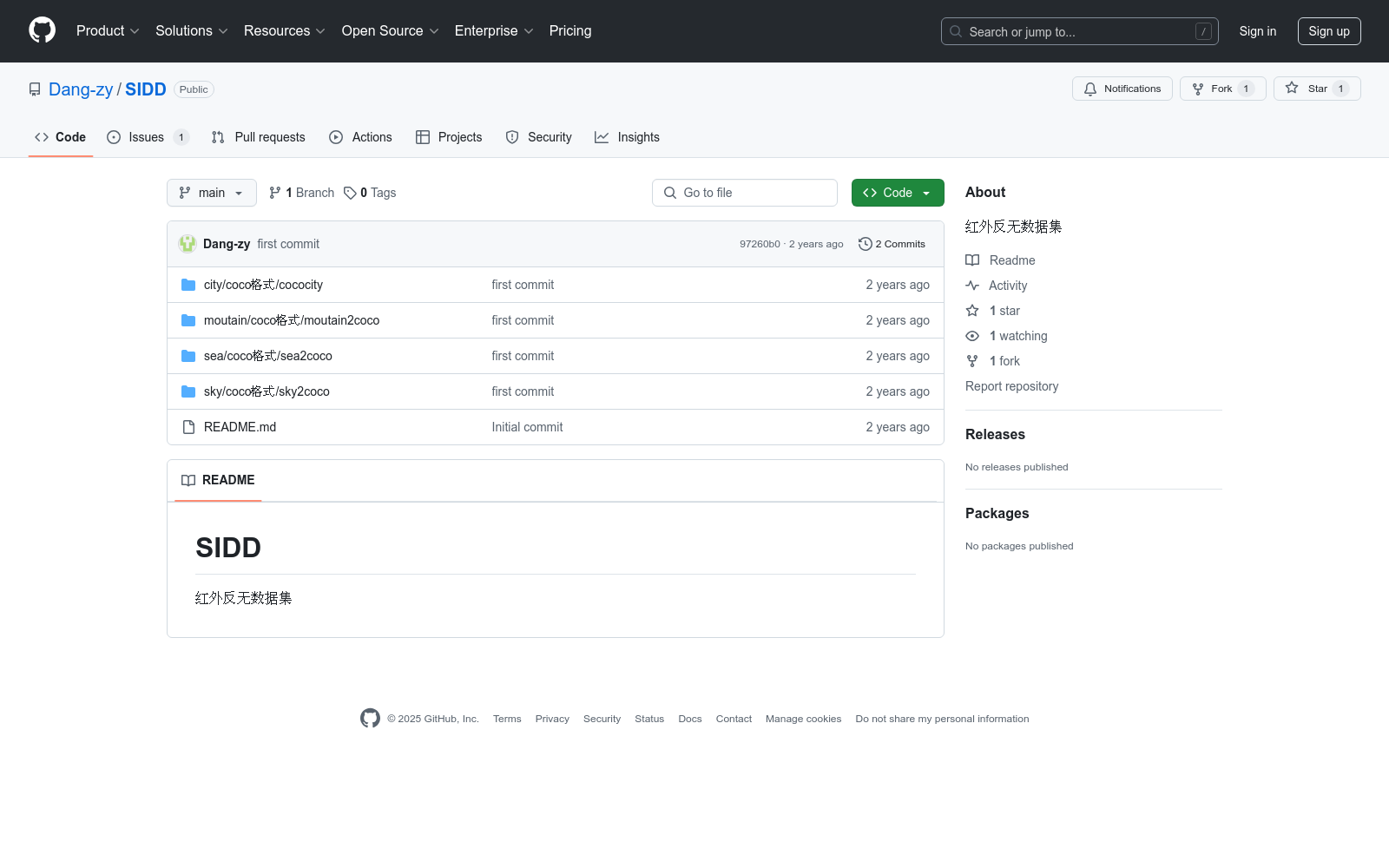Open the SIDD repository link
Viewport: 1389px width, 868px height.
(146, 89)
